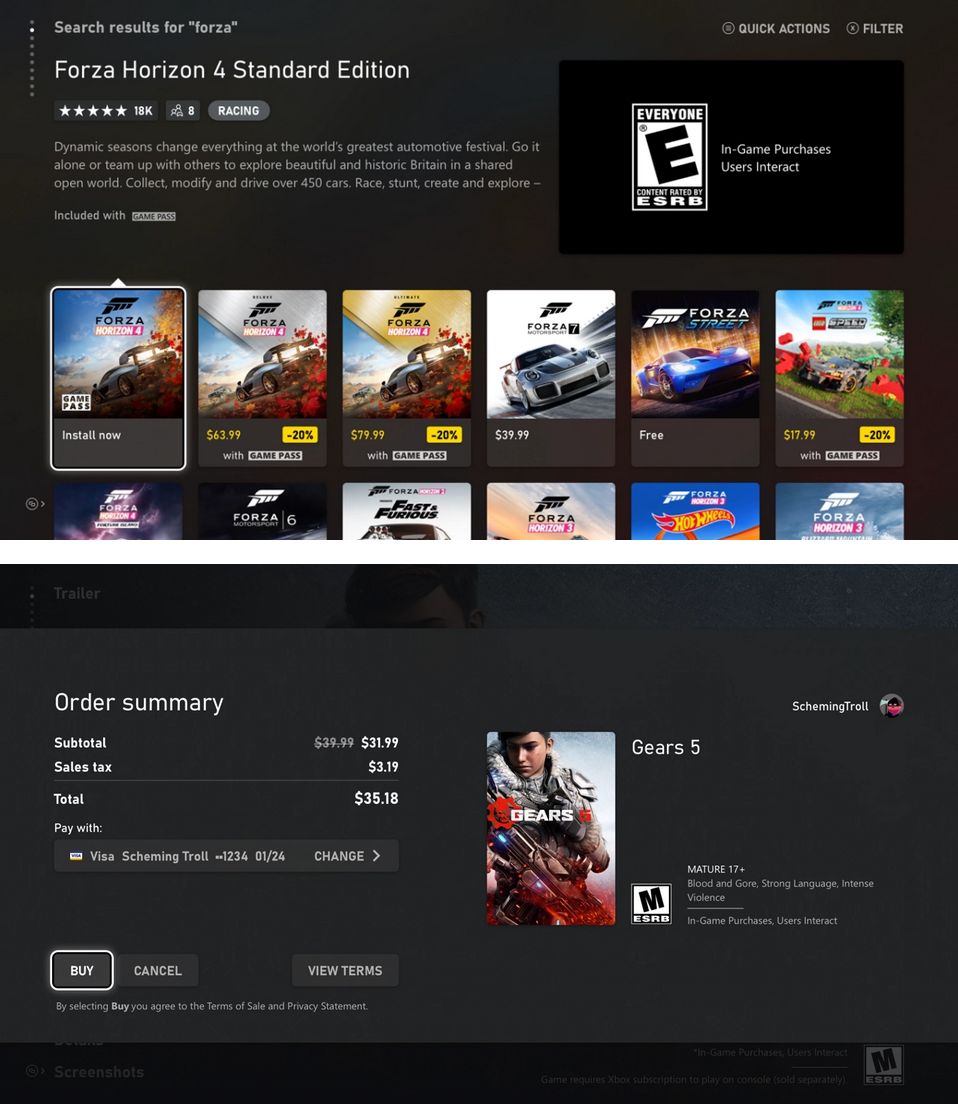Select LEGO Speed Champions tile at $17.99
The height and width of the screenshot is (1104, 958).
click(840, 378)
